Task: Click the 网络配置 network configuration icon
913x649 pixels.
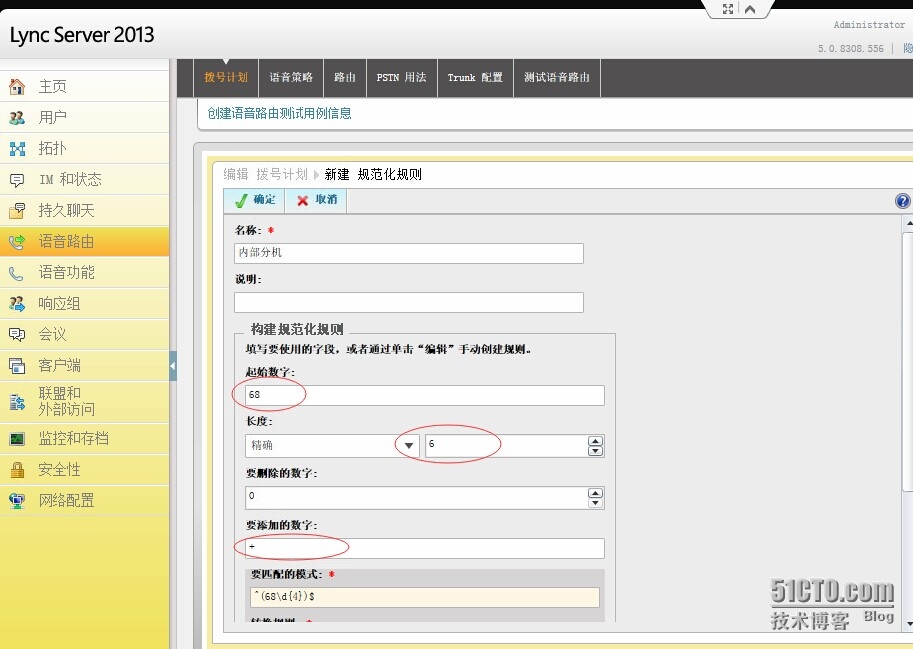Action: coord(17,501)
